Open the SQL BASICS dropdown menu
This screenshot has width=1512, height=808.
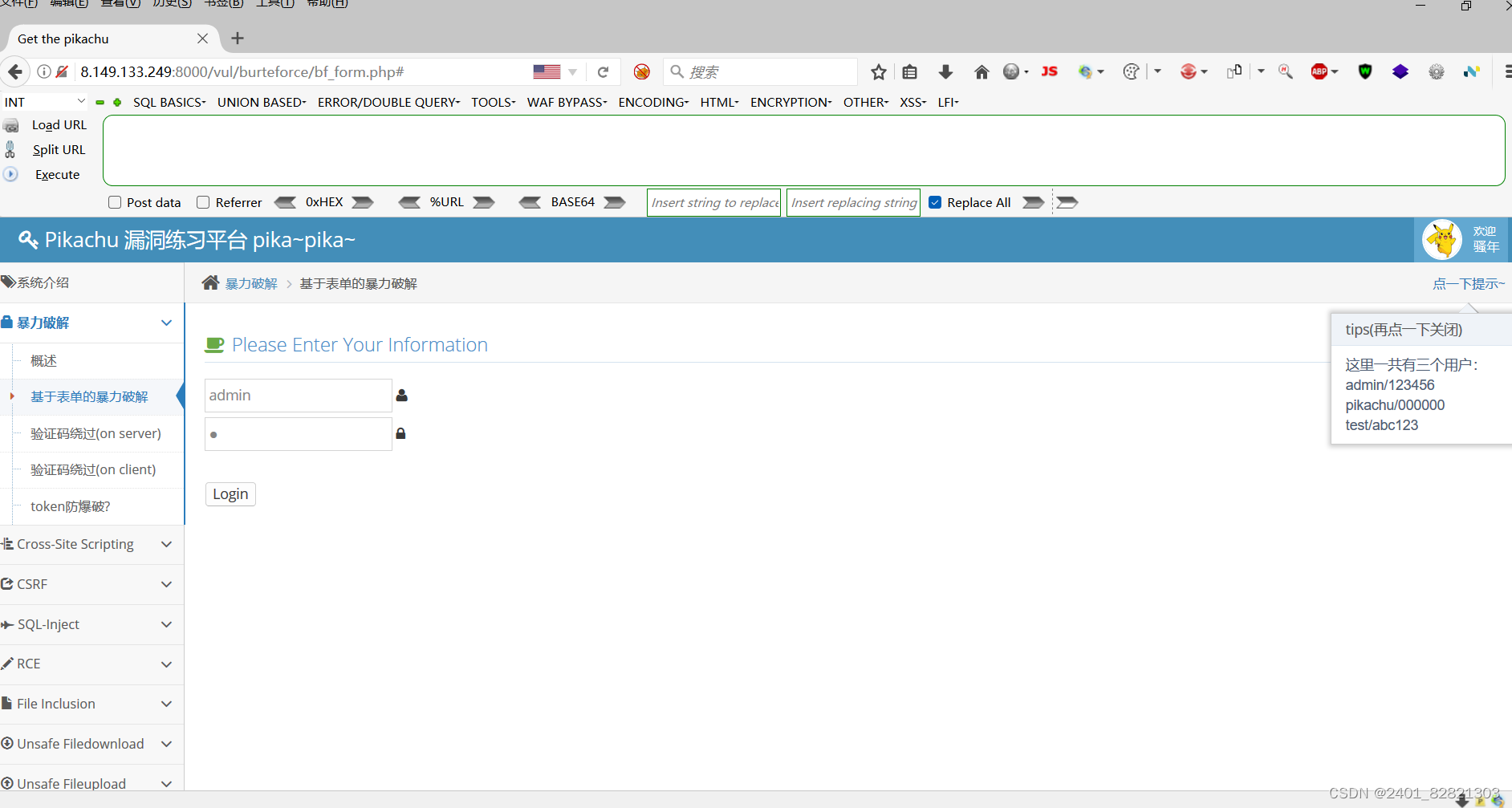click(169, 102)
